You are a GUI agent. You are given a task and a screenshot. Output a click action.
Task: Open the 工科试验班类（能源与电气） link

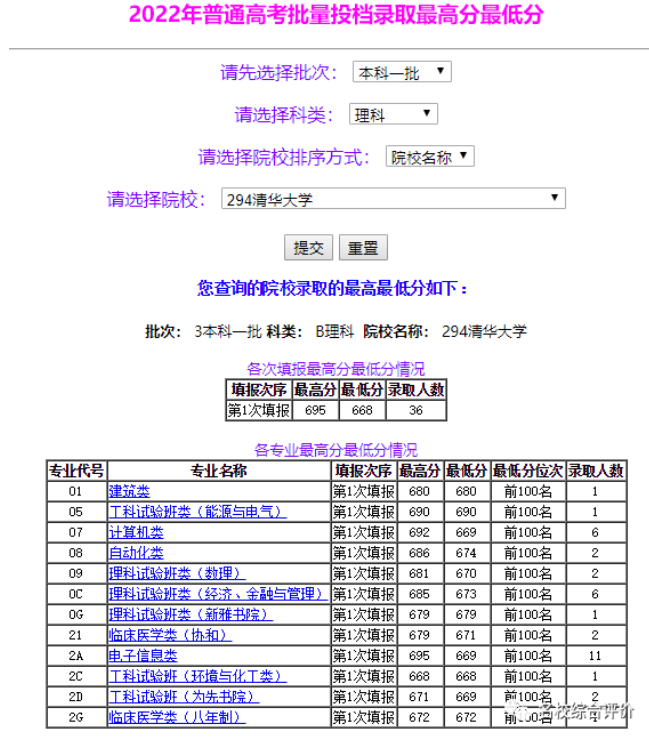[197, 512]
